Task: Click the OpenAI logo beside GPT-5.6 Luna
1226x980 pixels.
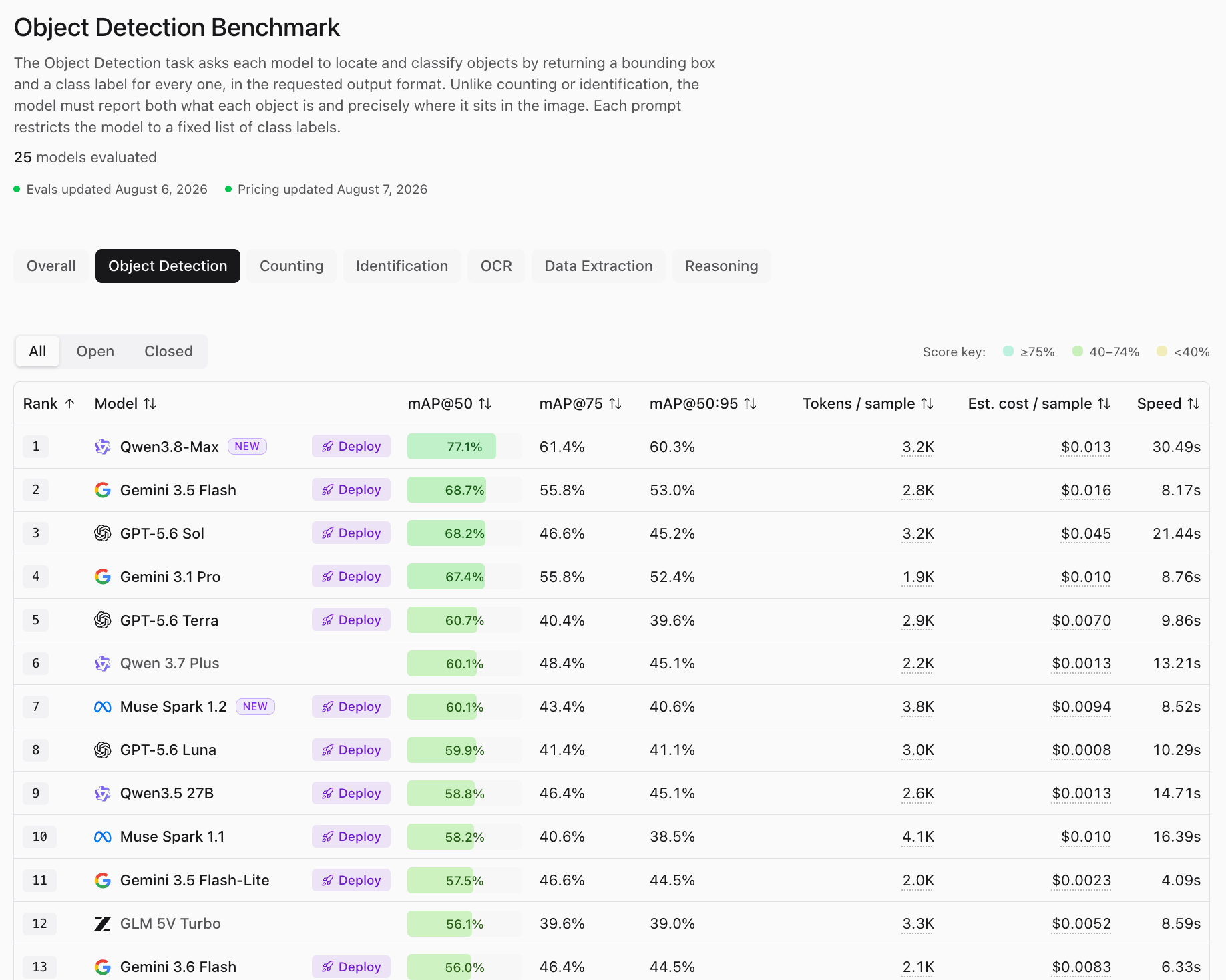Action: pyautogui.click(x=102, y=750)
